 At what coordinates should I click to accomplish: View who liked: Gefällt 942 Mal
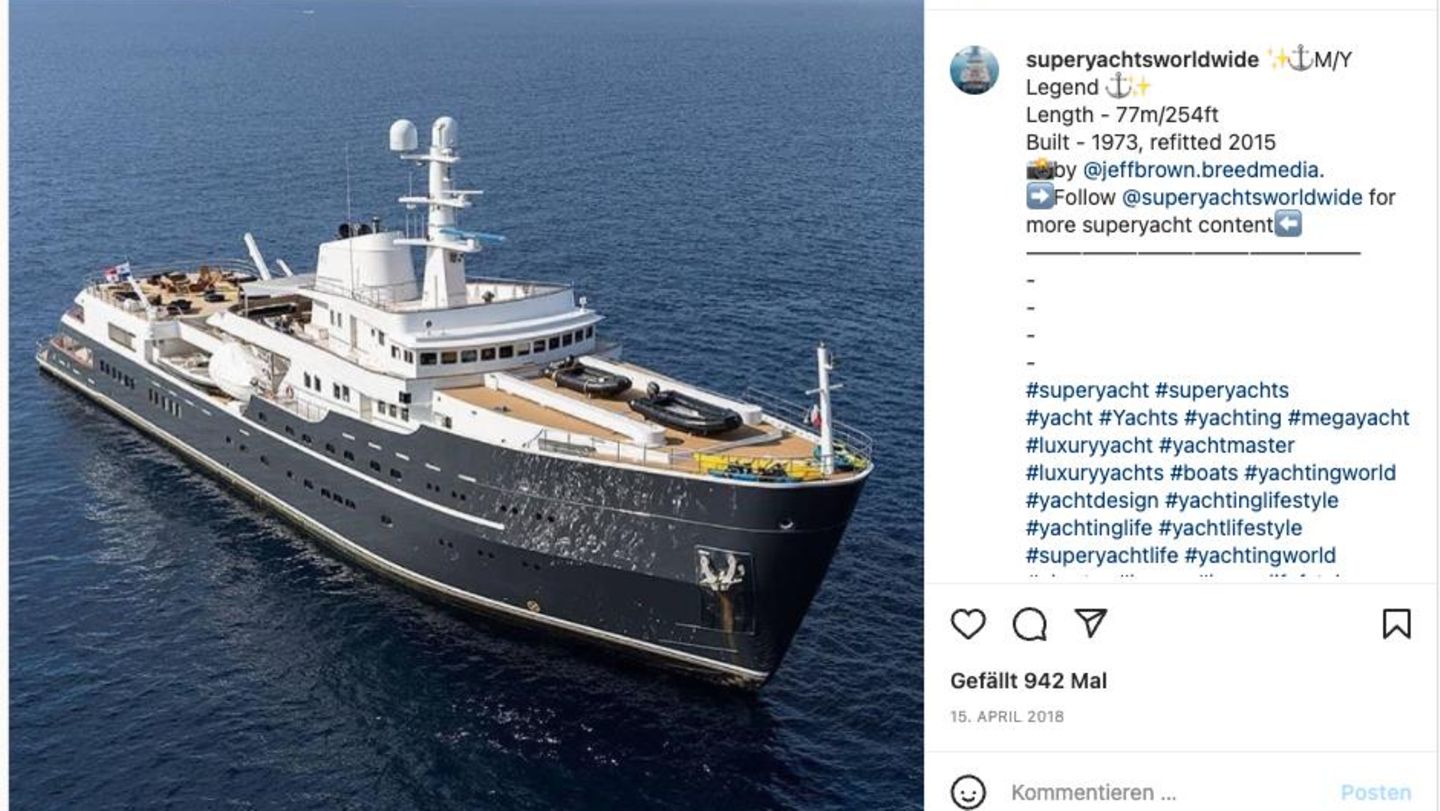click(1029, 681)
